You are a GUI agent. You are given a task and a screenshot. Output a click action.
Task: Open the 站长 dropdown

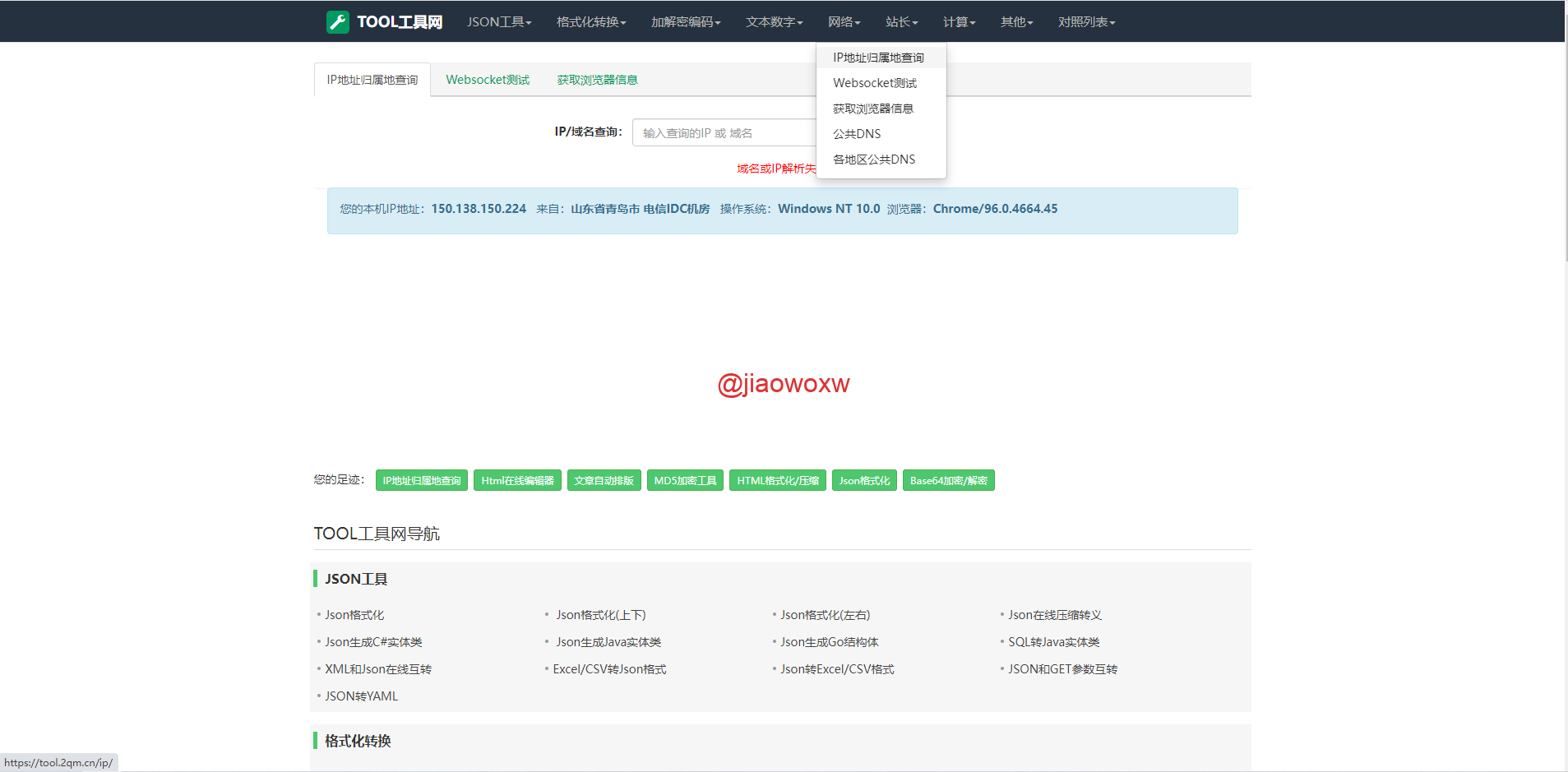point(901,22)
